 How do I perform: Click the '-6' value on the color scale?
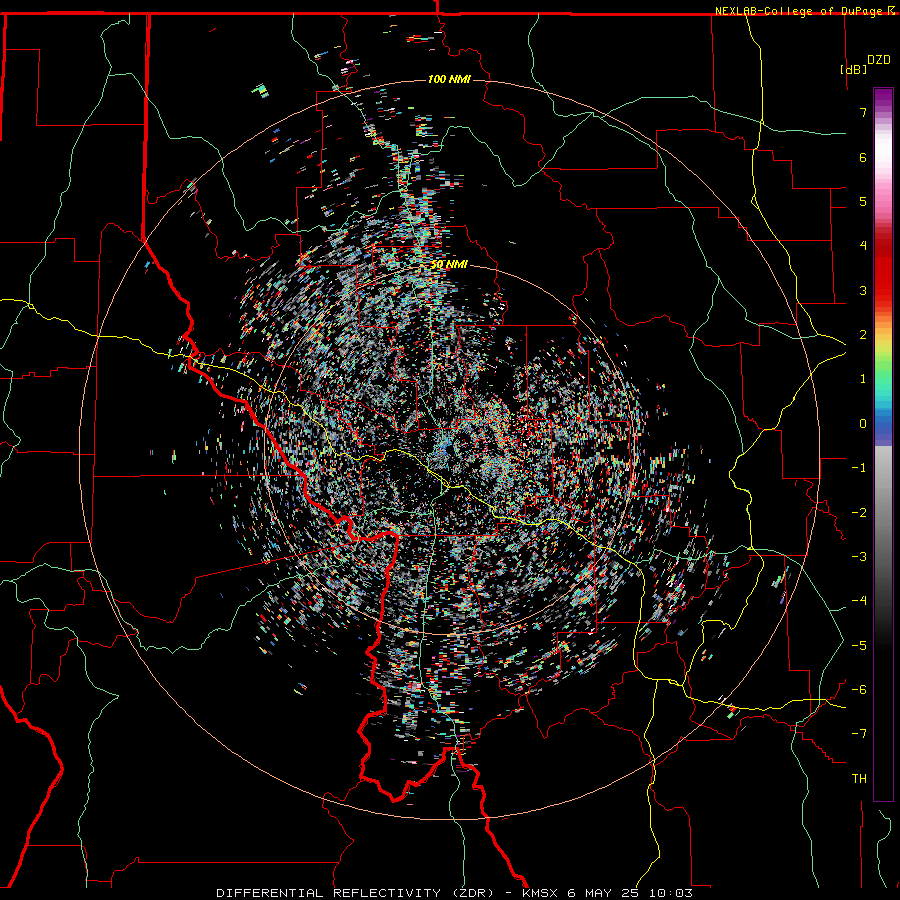click(x=859, y=690)
